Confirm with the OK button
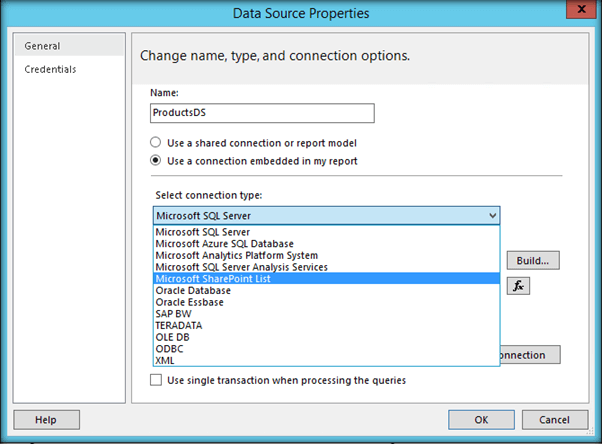 click(x=481, y=420)
